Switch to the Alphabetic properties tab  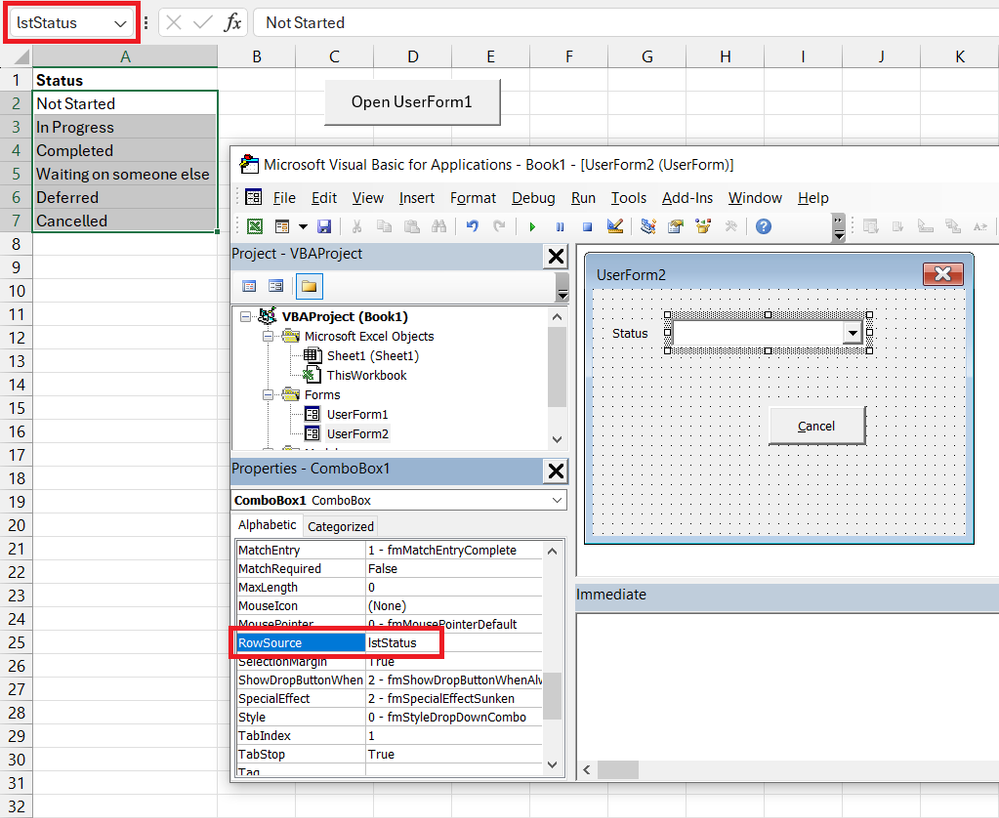267,525
